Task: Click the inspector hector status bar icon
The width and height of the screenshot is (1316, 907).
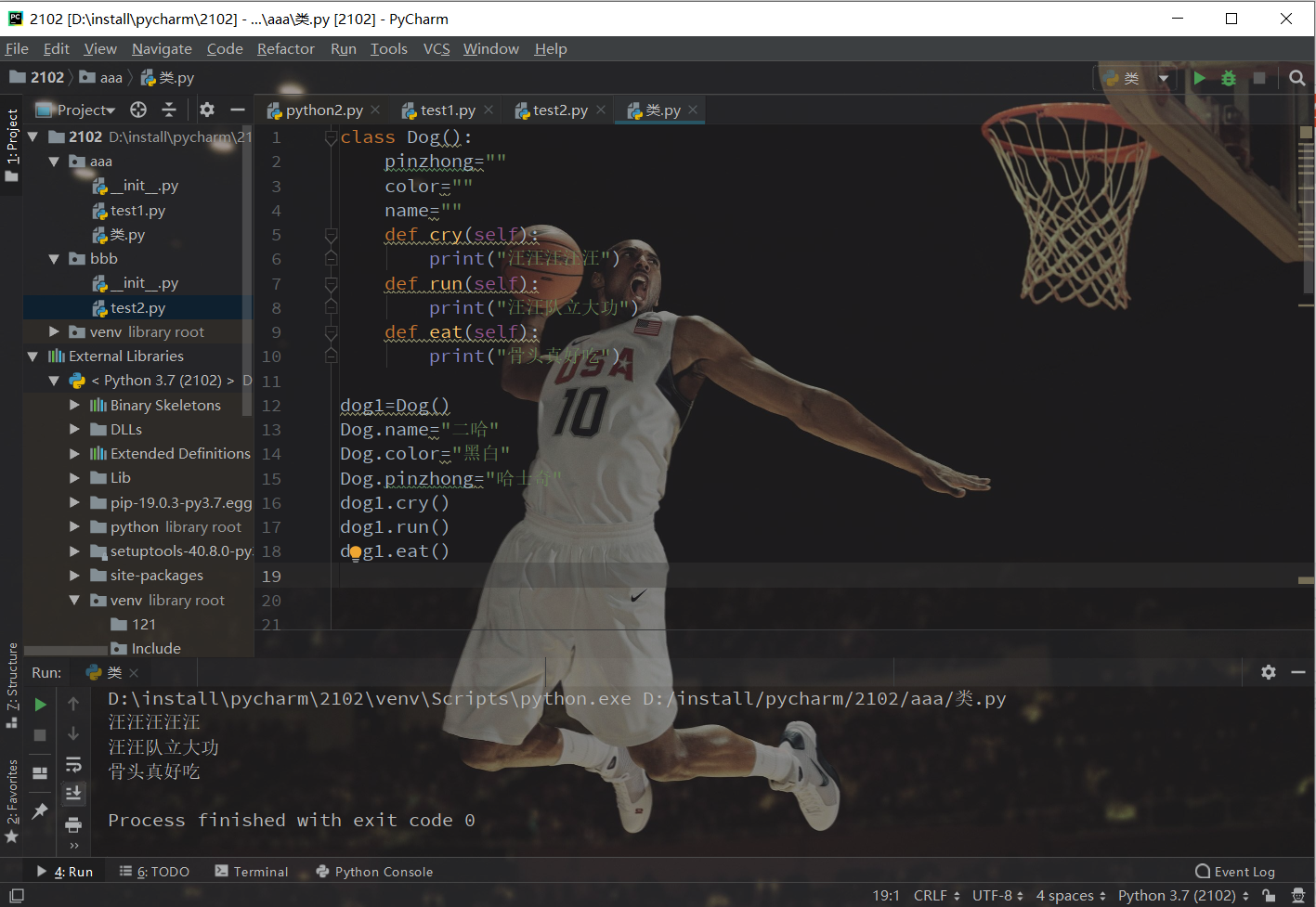Action: click(1297, 896)
